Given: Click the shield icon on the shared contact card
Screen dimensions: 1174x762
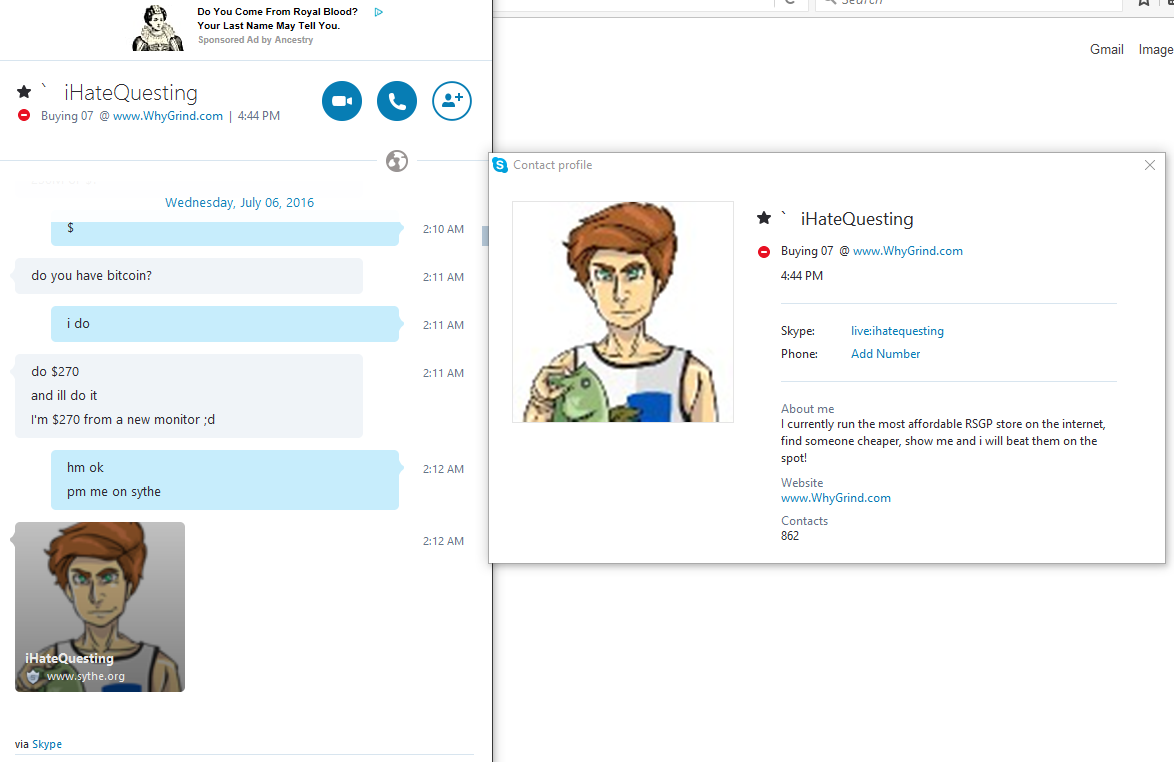Looking at the screenshot, I should [33, 677].
